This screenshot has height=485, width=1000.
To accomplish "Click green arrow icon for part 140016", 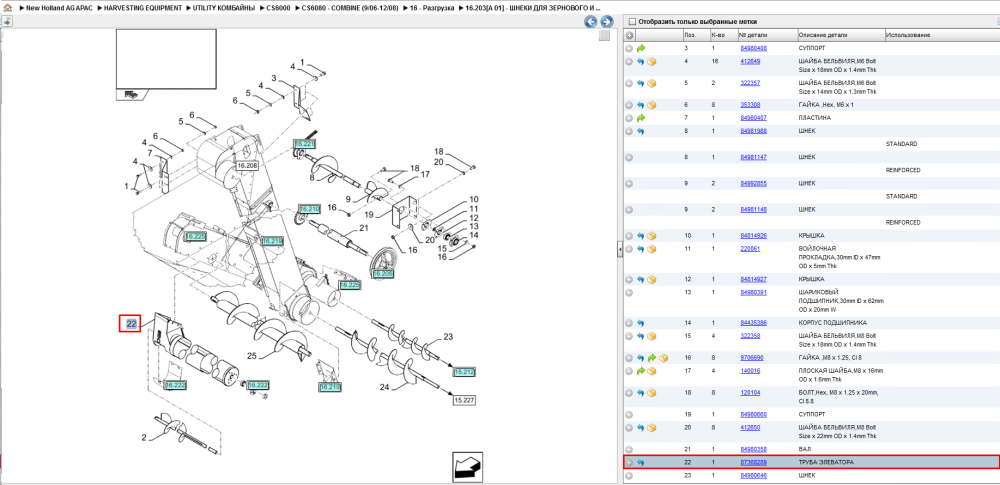I will click(x=641, y=371).
